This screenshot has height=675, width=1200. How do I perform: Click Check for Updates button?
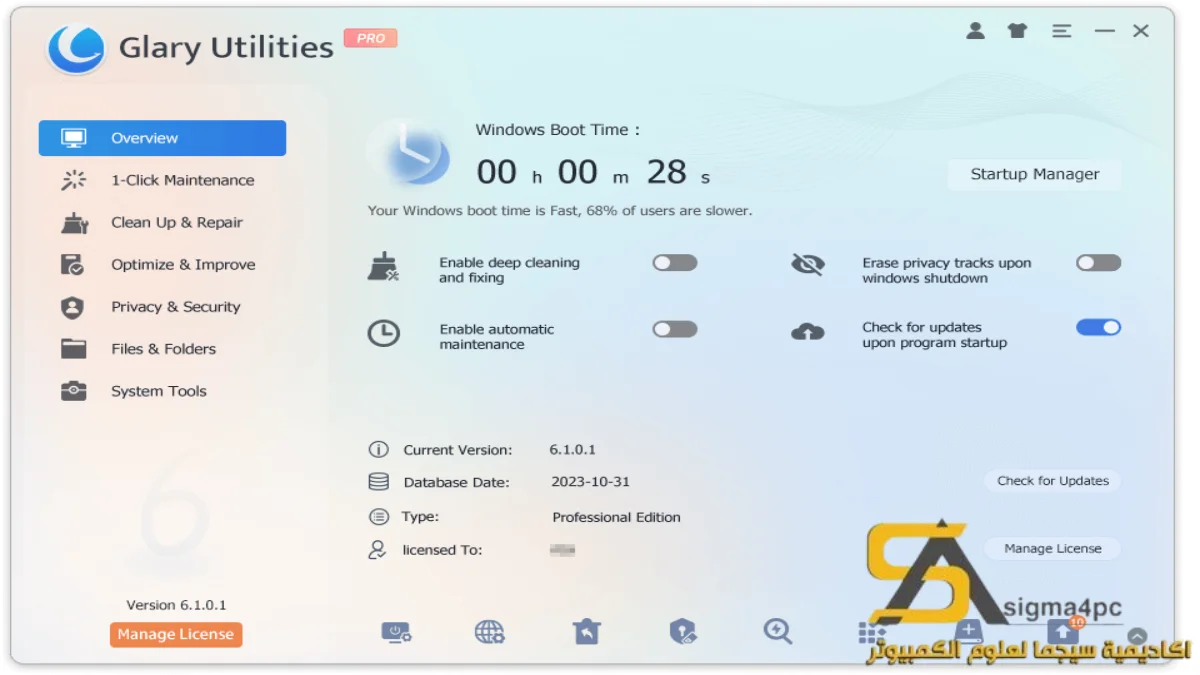1053,481
